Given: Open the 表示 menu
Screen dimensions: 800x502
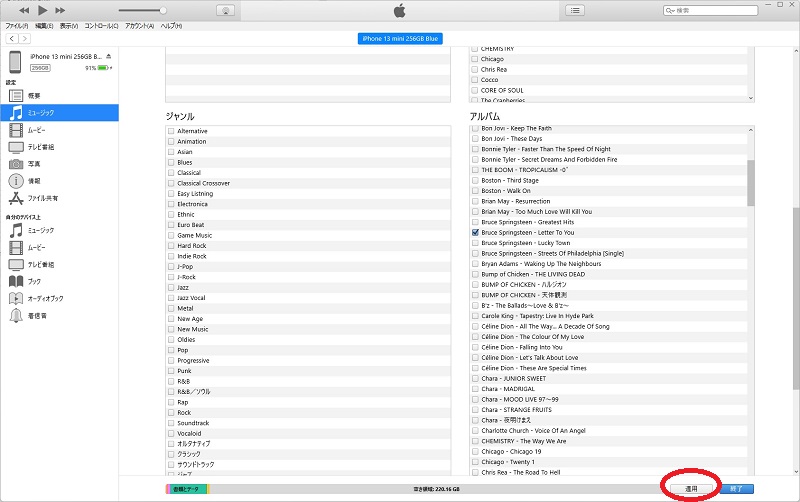Looking at the screenshot, I should (69, 26).
